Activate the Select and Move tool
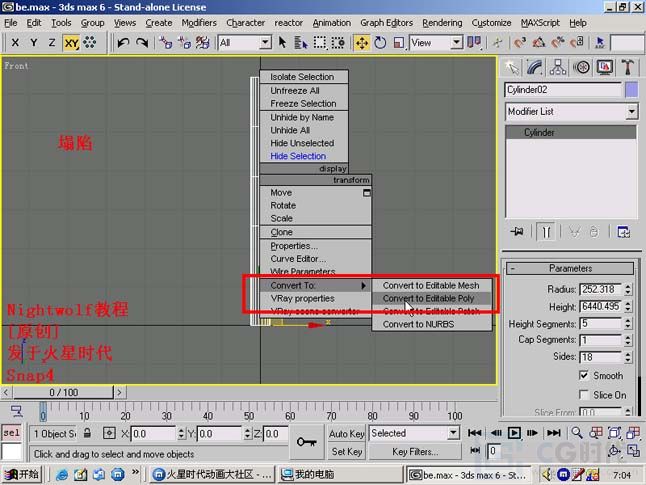The width and height of the screenshot is (646, 485). point(362,43)
